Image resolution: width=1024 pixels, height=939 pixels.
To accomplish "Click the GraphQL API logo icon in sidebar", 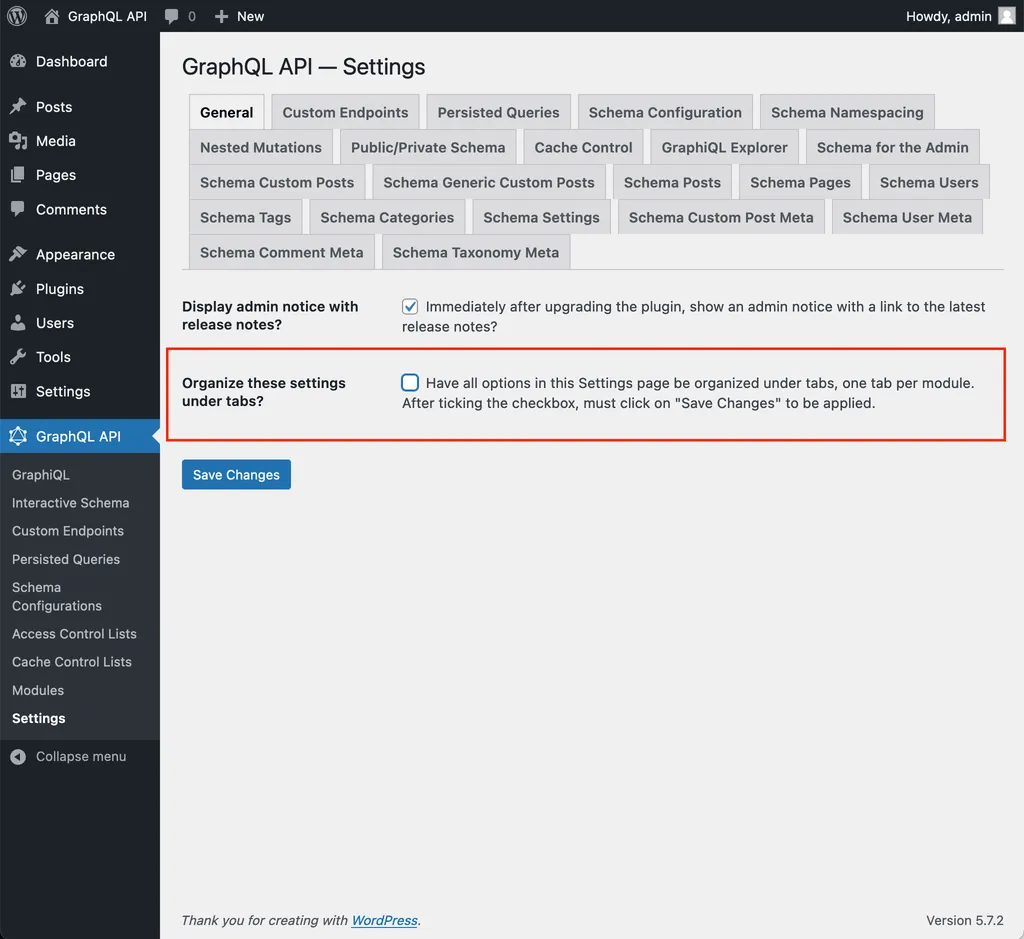I will 18,436.
